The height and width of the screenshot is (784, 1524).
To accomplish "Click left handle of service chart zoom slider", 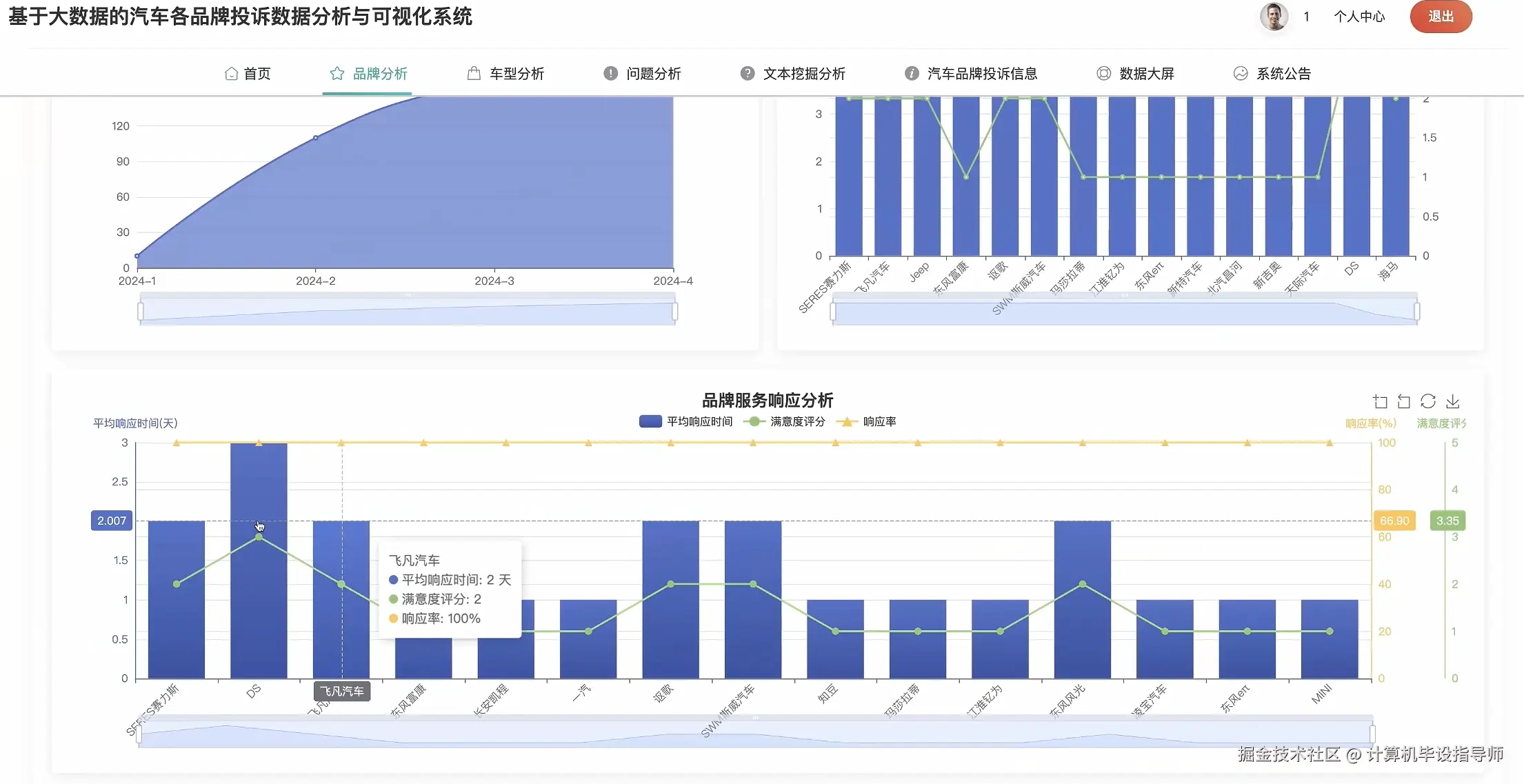I will point(139,734).
